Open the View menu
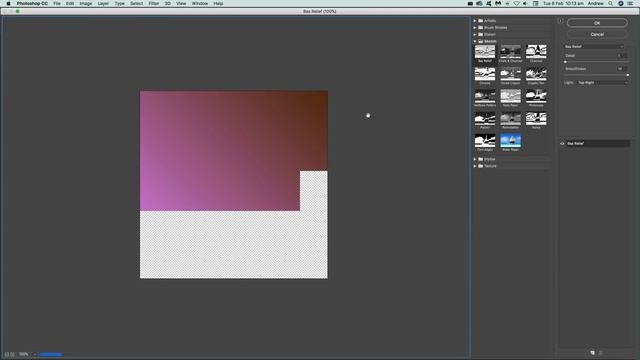 [181, 3]
